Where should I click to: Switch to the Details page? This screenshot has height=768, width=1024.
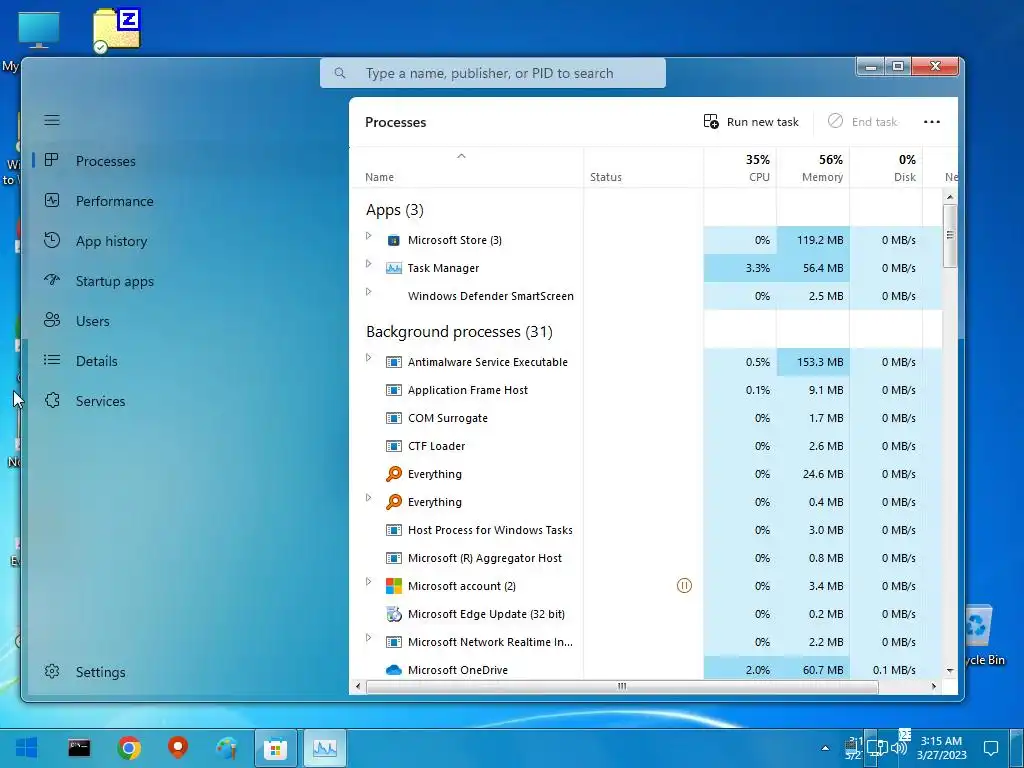(96, 361)
